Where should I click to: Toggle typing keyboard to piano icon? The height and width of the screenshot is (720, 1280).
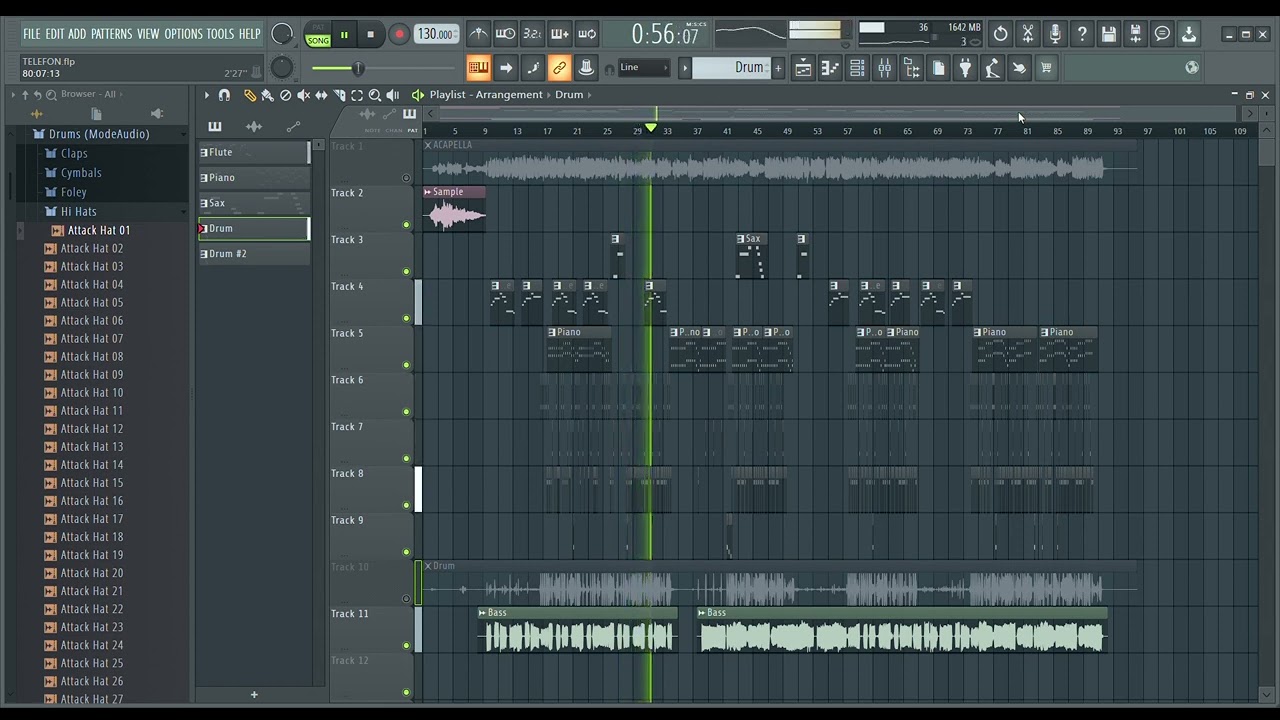(478, 68)
